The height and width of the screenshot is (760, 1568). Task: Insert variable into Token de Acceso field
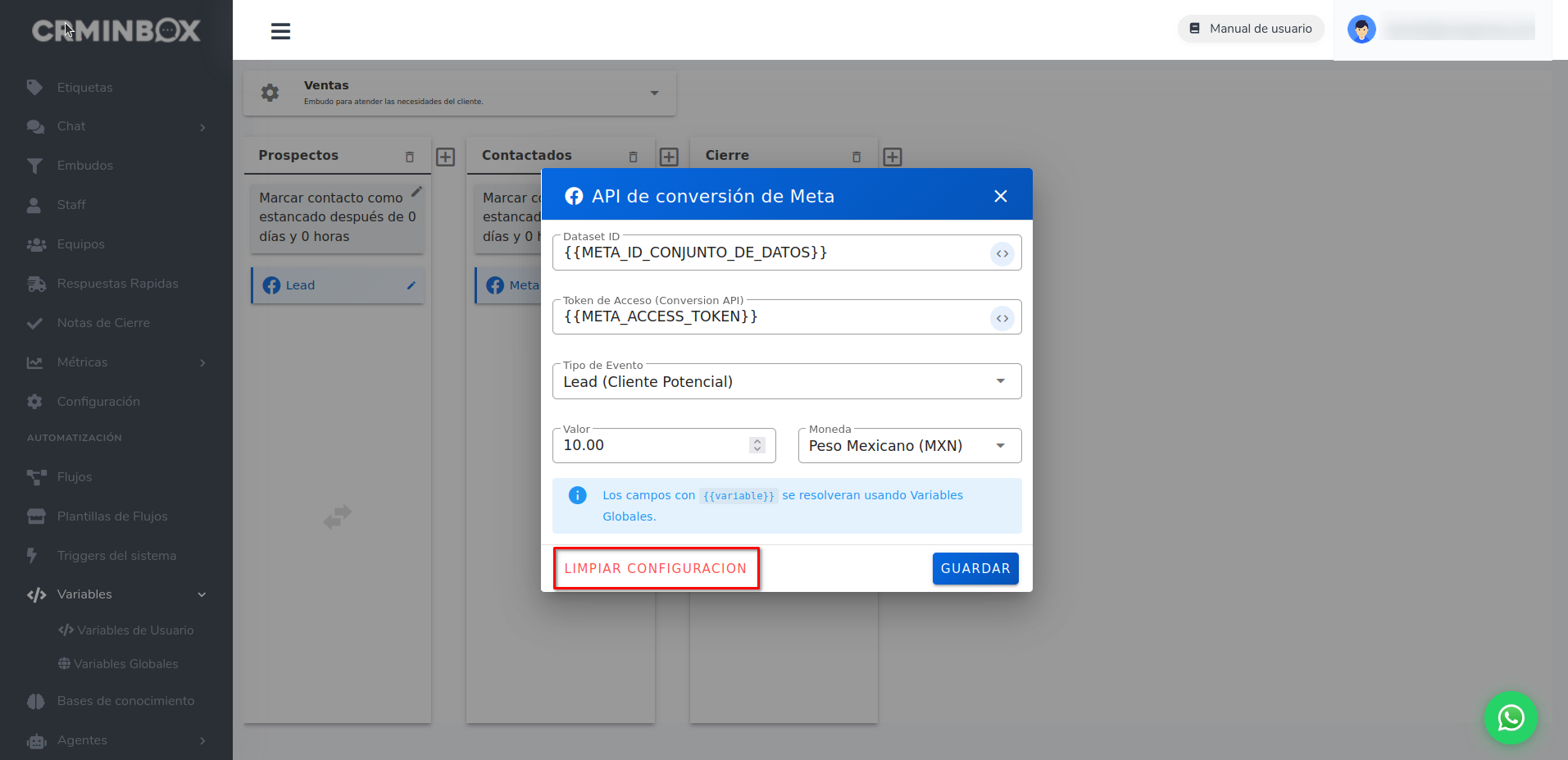click(x=1002, y=318)
